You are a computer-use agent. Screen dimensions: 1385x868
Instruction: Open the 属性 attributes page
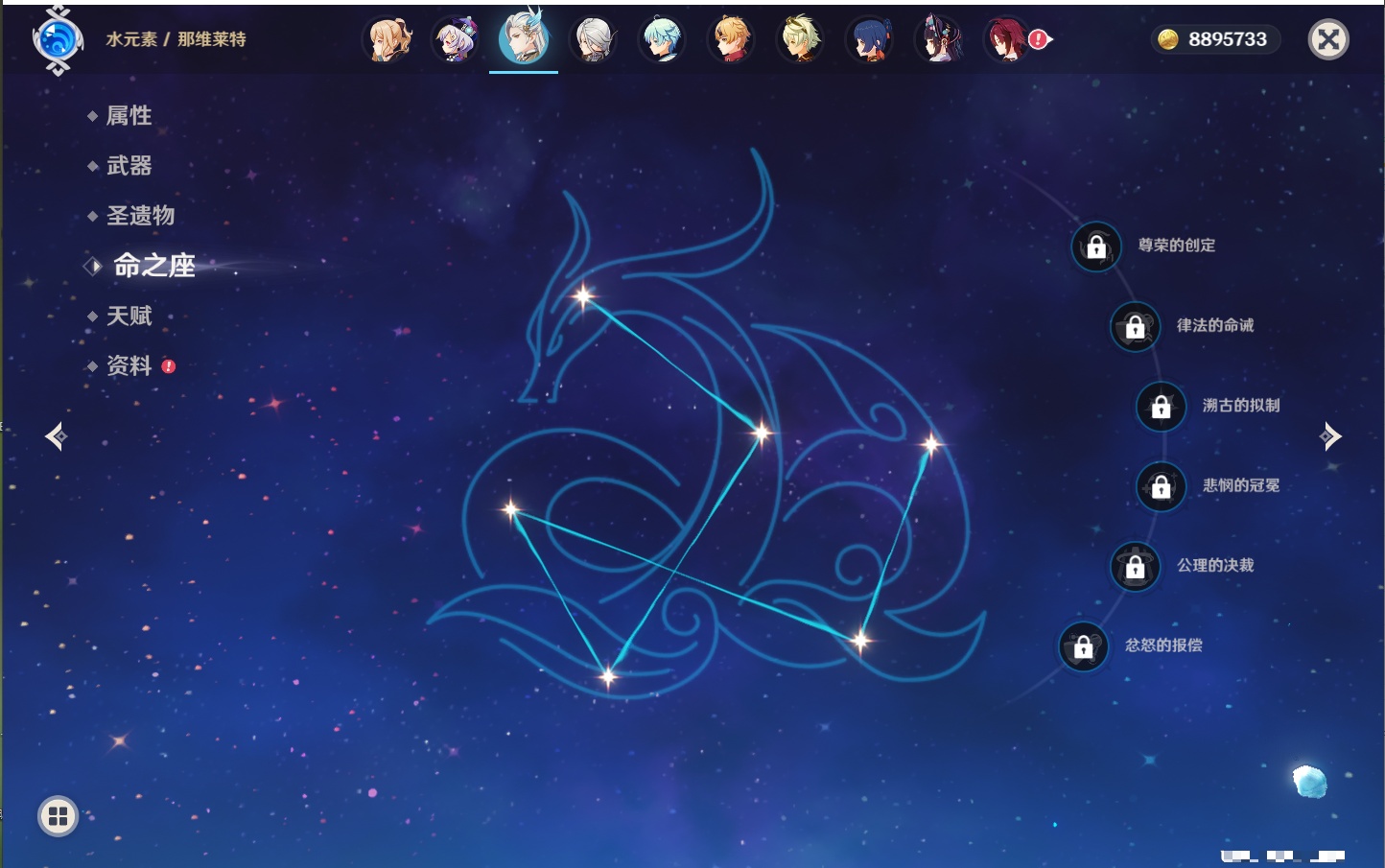(129, 116)
